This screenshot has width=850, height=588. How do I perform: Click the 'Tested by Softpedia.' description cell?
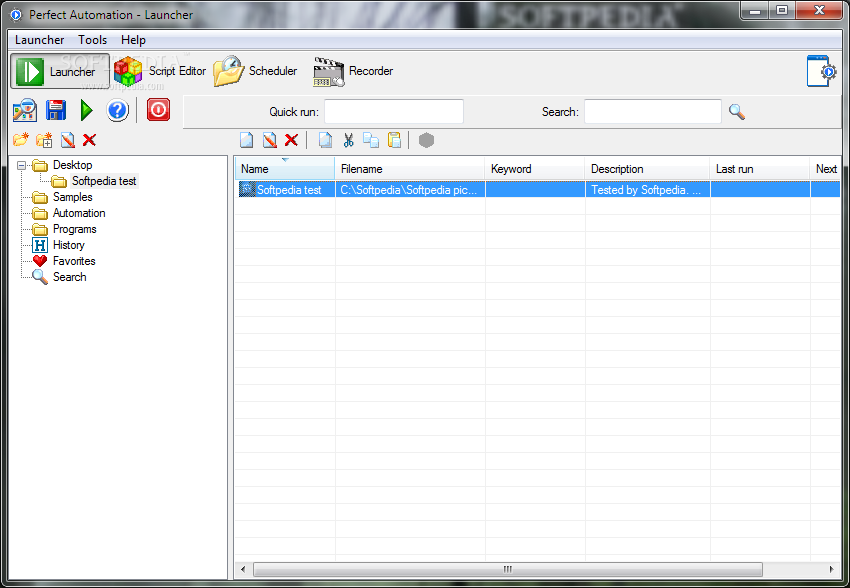pyautogui.click(x=647, y=190)
